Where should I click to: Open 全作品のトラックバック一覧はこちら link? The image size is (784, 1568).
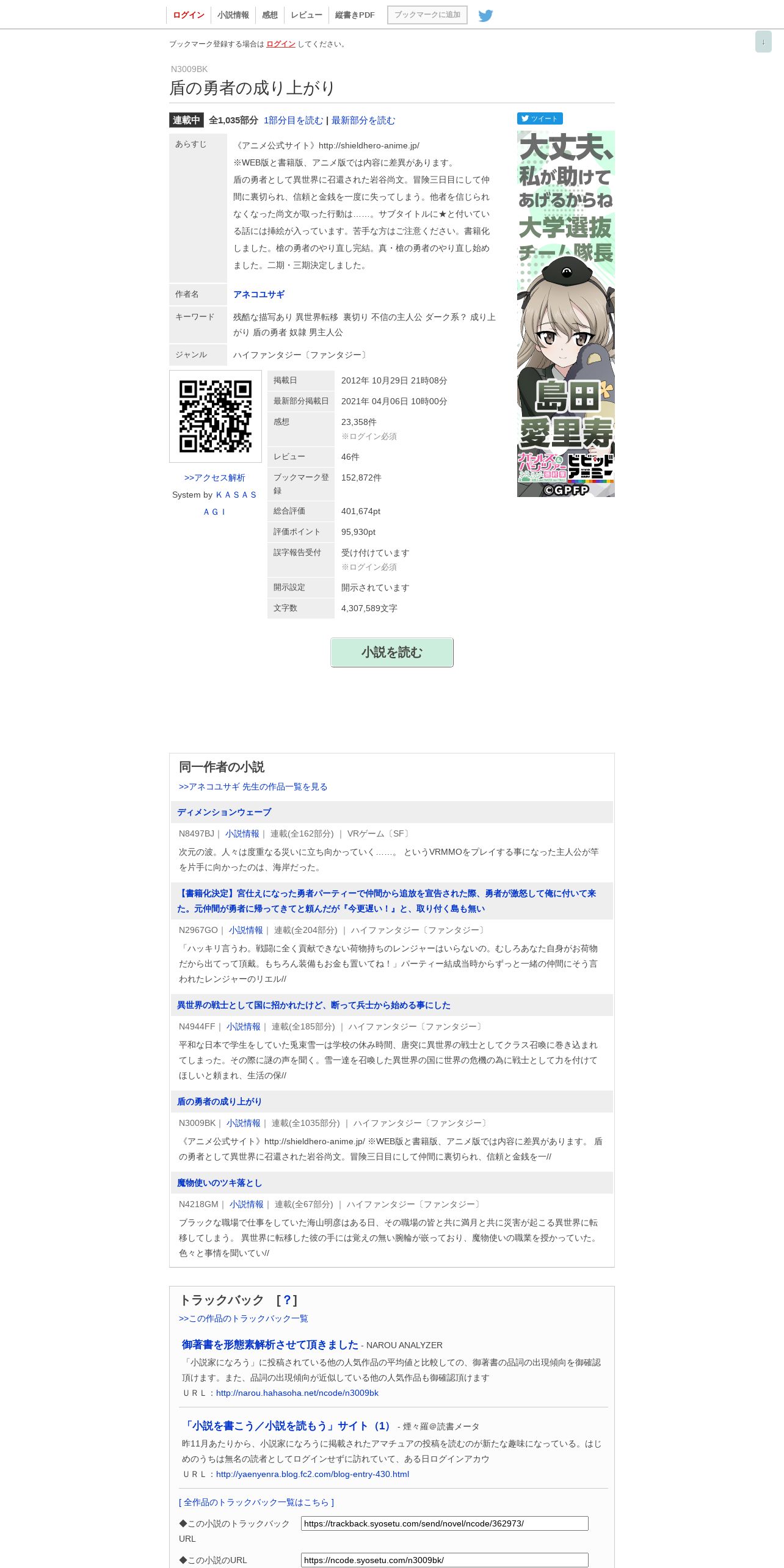[x=256, y=1502]
